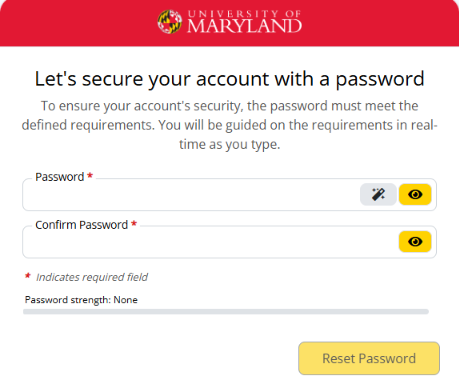Click the magic wand generate password icon

tap(378, 194)
